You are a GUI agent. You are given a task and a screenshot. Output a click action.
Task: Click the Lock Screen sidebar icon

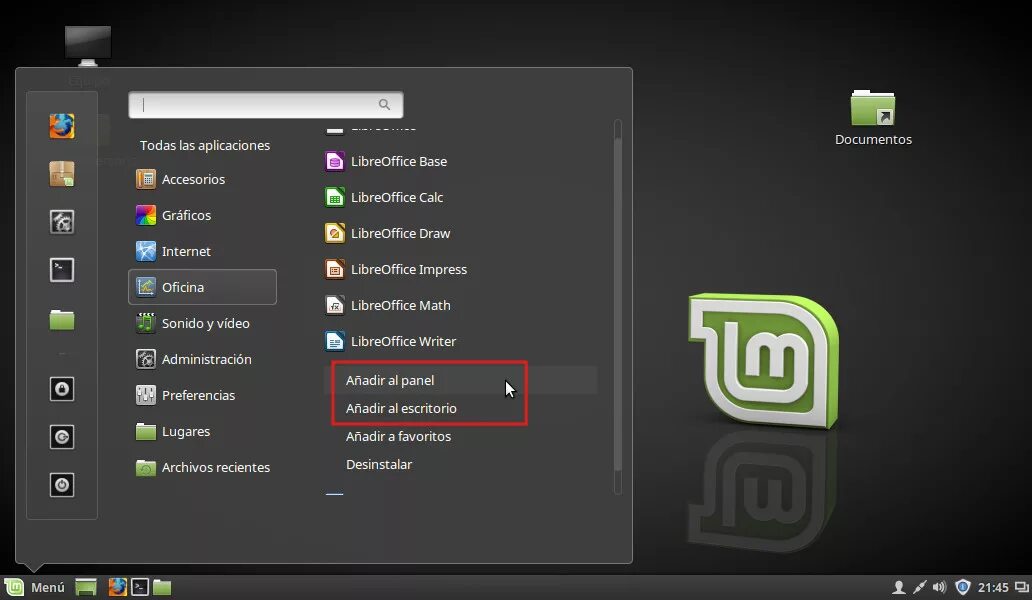coord(62,389)
